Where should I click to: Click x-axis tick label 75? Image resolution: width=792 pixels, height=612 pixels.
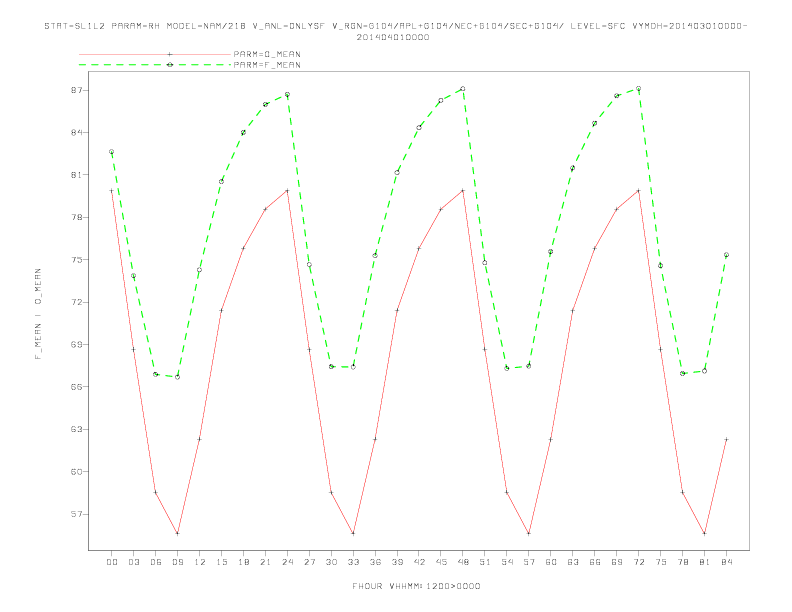(x=660, y=562)
